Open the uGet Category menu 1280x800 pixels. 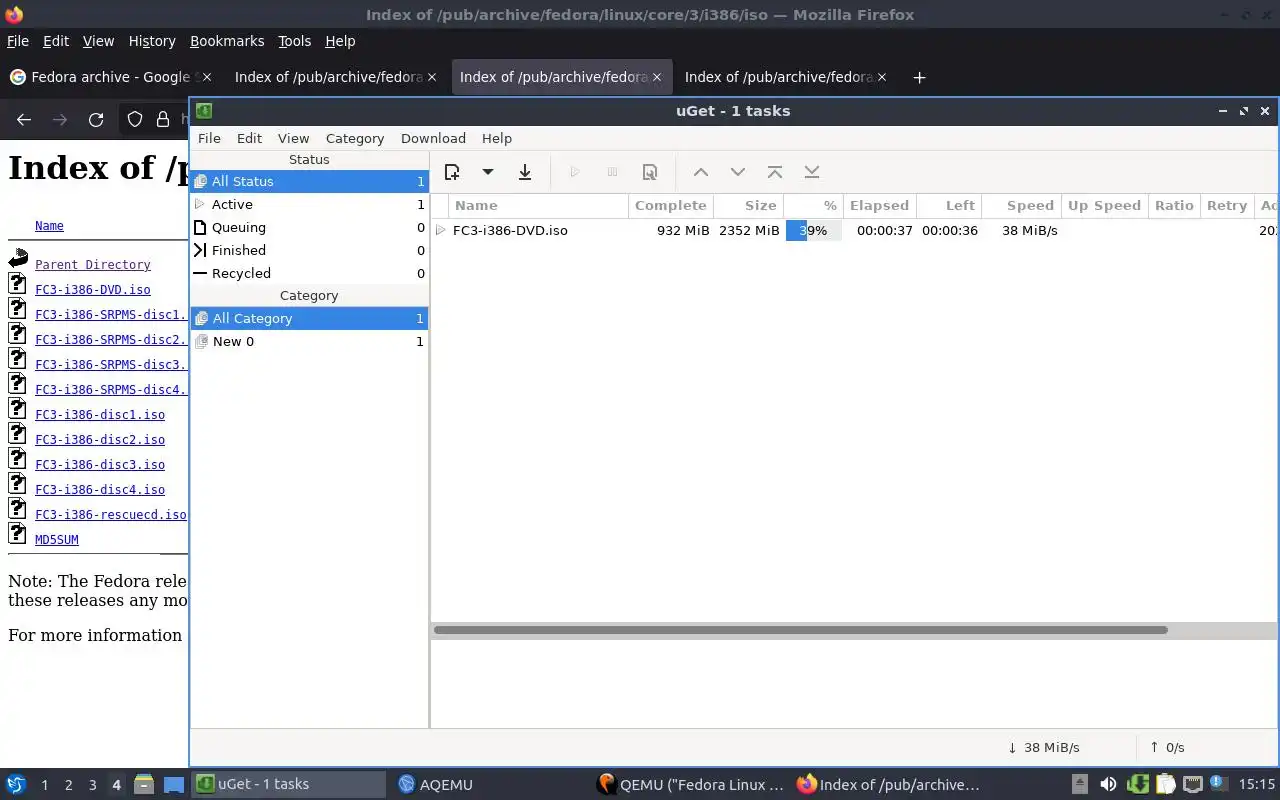pos(355,138)
